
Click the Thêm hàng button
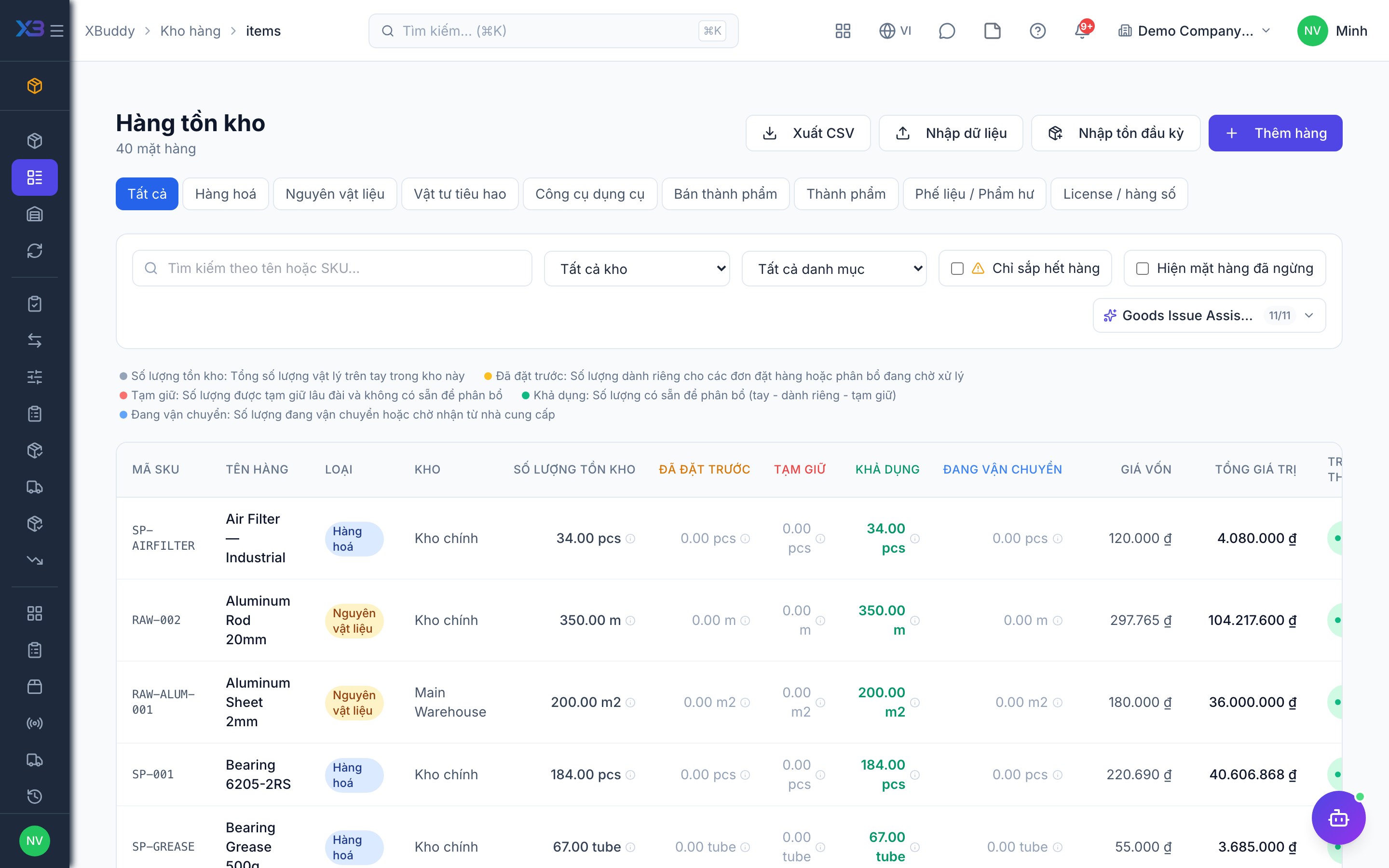tap(1275, 133)
